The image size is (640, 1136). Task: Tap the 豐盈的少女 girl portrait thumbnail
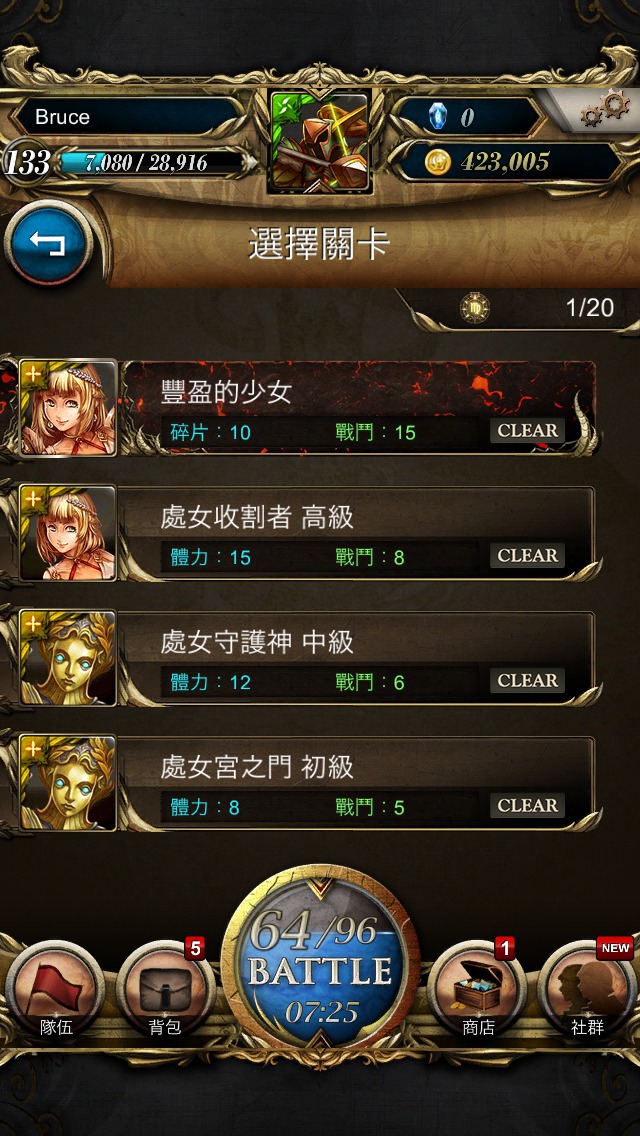[67, 408]
